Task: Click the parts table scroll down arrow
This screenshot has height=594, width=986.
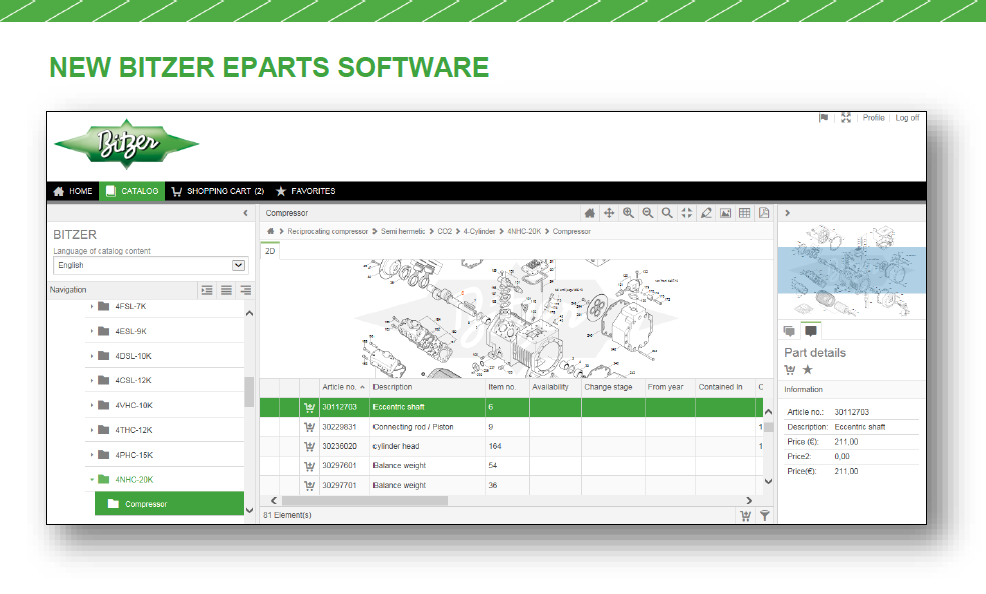Action: point(768,481)
